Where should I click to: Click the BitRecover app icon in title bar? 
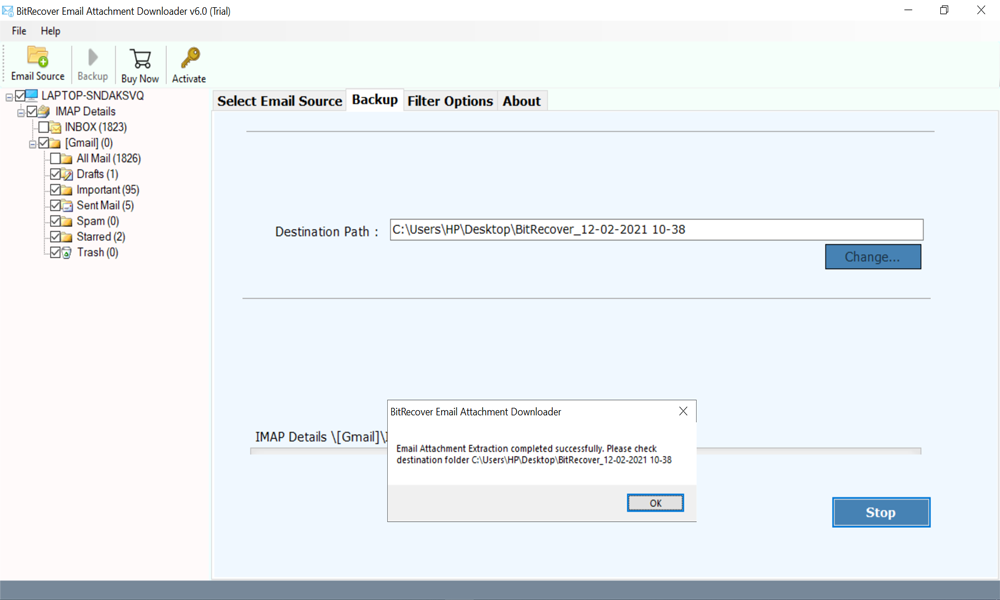(8, 11)
